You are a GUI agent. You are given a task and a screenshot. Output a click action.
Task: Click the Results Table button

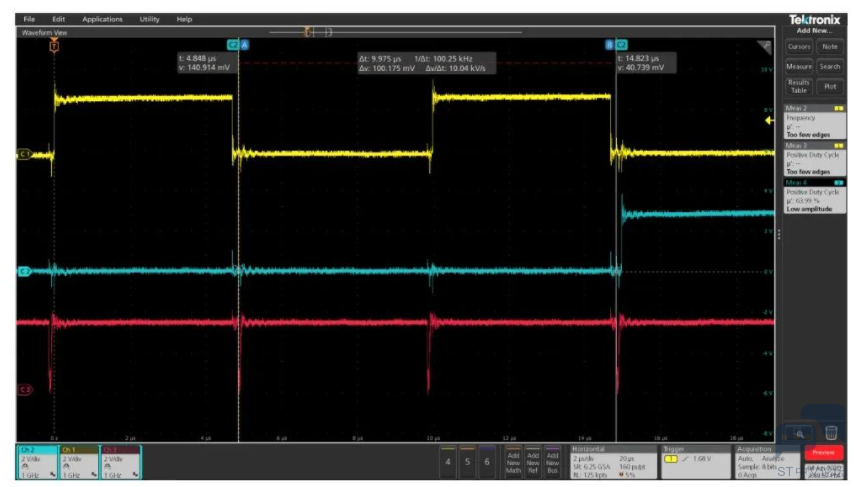[x=798, y=87]
